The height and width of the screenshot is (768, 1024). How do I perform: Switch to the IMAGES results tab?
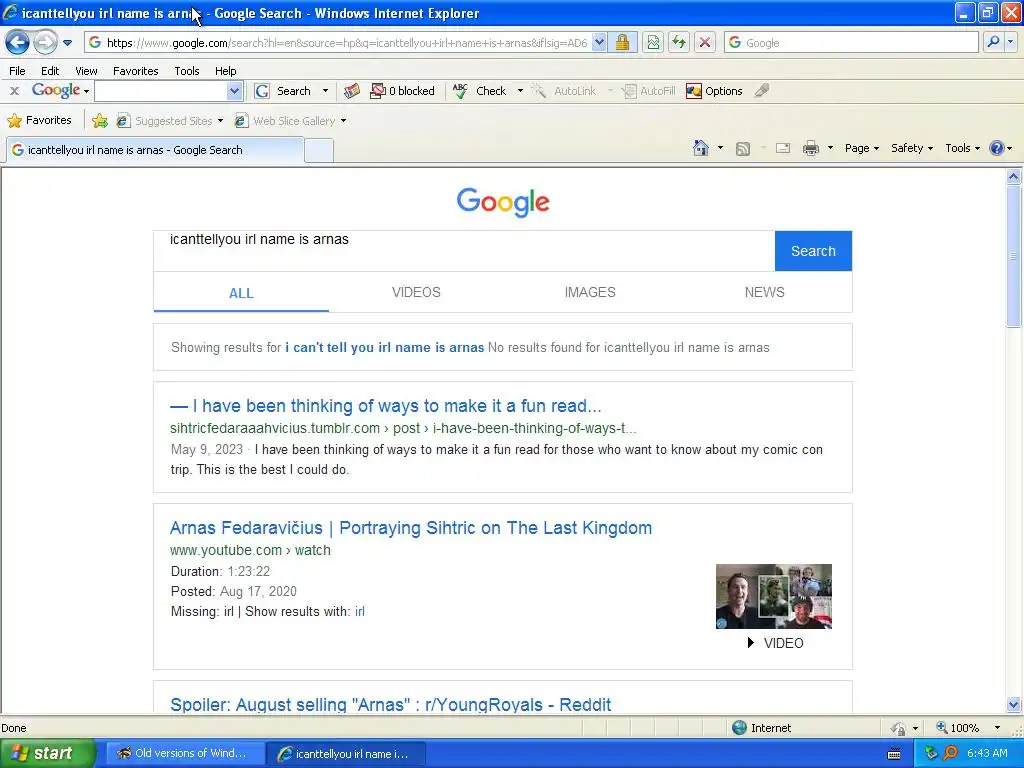pos(590,293)
